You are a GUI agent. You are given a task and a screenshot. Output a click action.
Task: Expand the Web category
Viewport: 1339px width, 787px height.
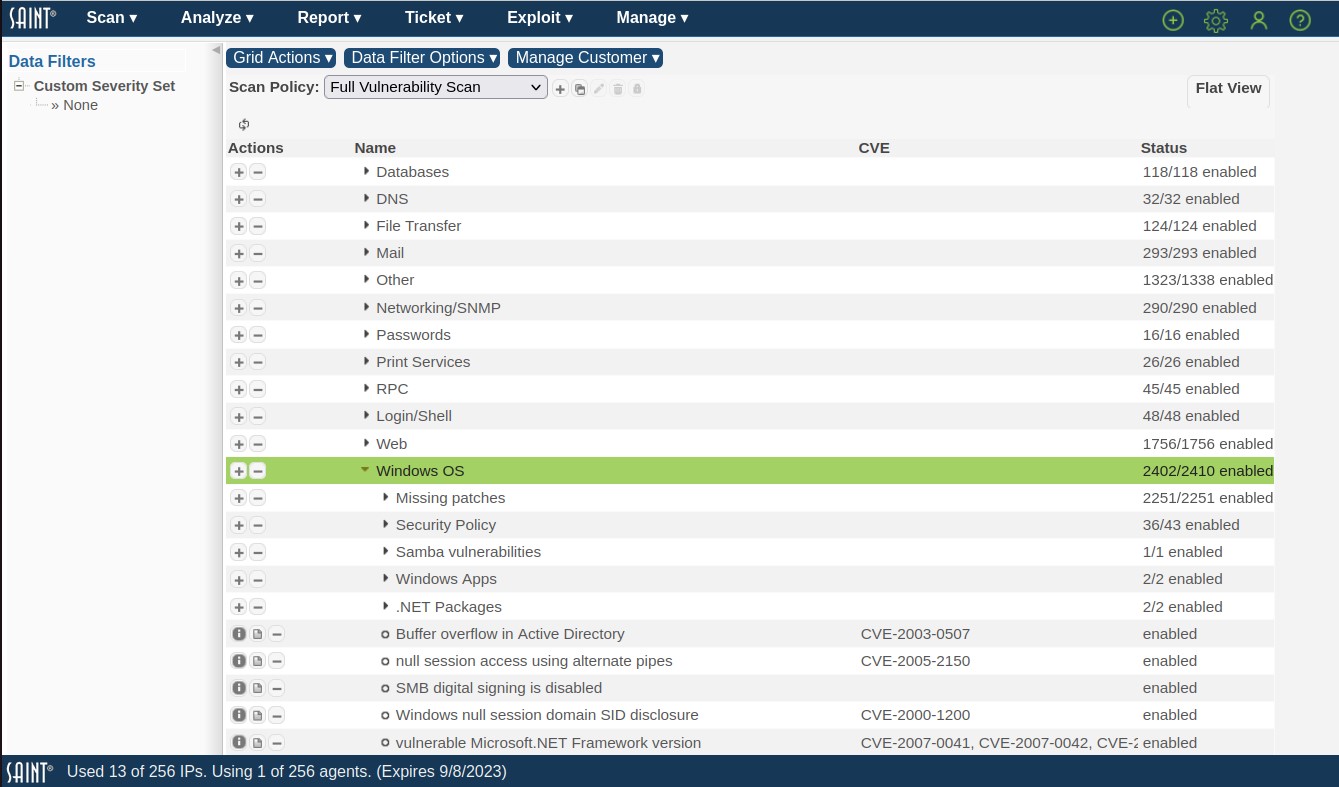[x=366, y=443]
